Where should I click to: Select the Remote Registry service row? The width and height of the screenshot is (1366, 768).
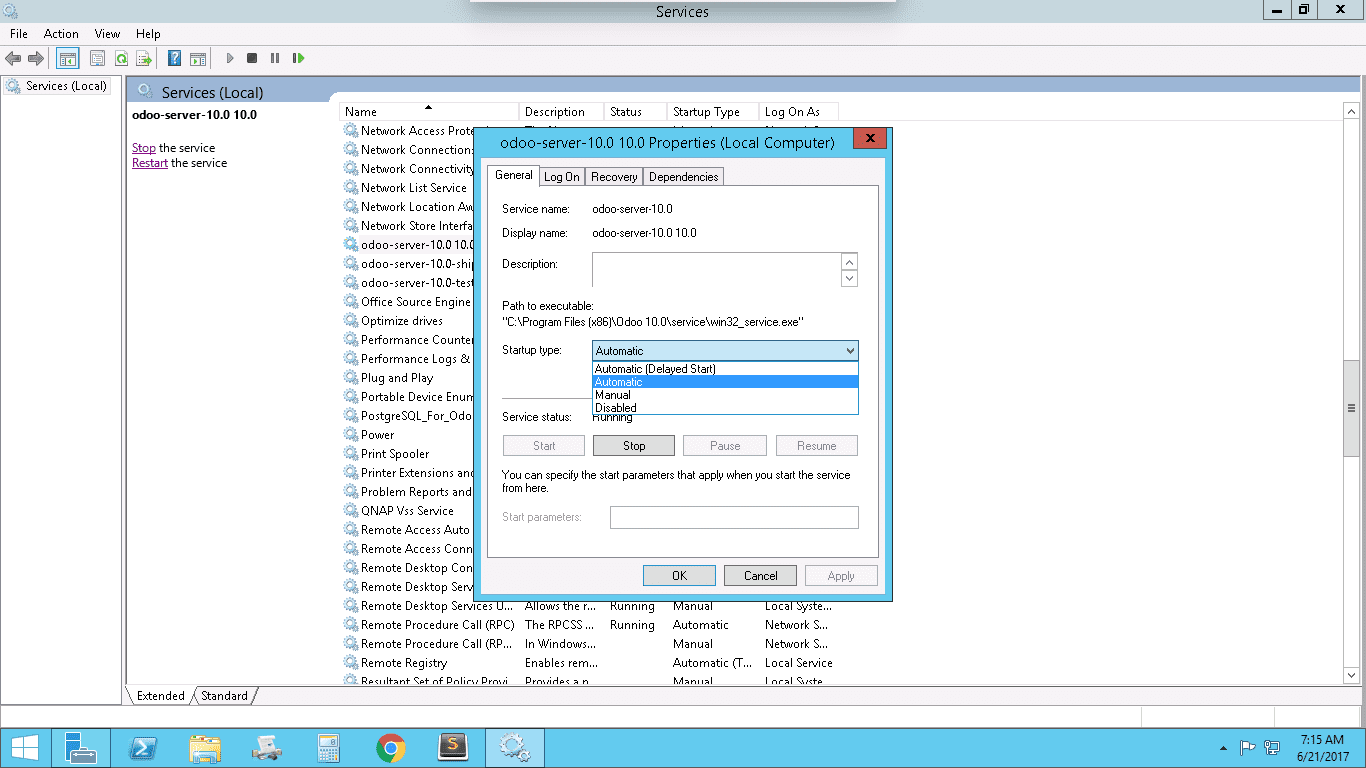tap(590, 663)
